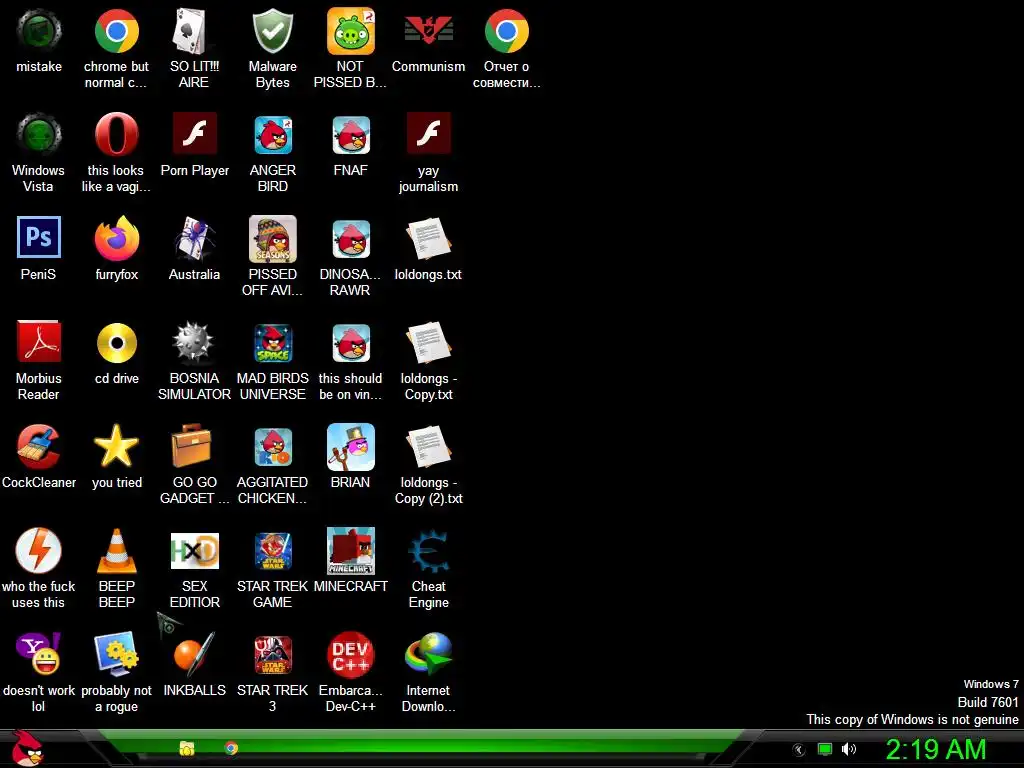Click the green monitor tray icon

pos(825,749)
